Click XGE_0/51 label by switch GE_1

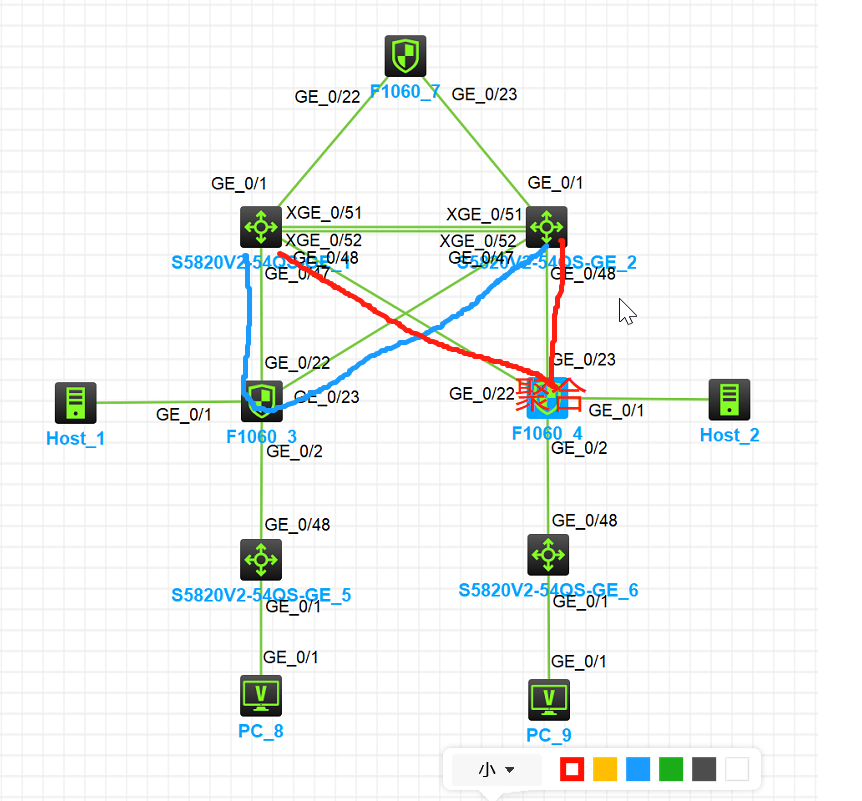(324, 213)
